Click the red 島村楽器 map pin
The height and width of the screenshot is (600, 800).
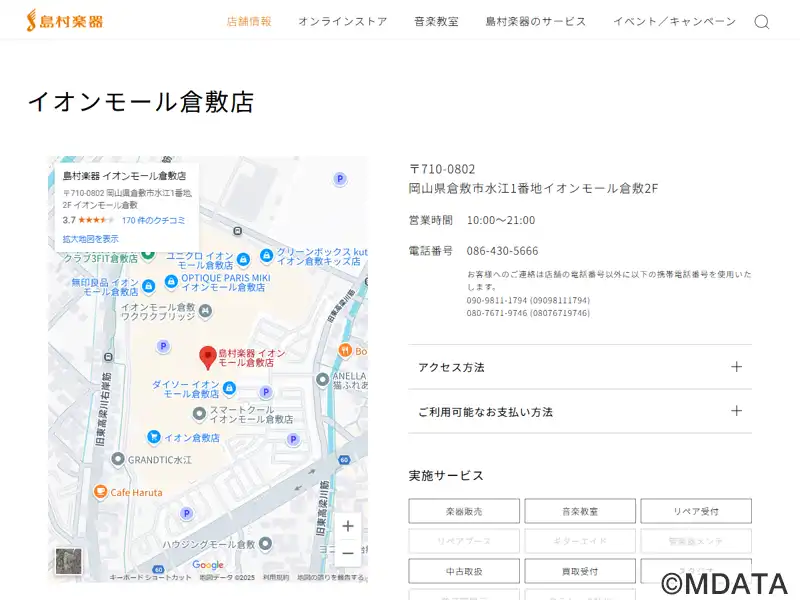207,358
